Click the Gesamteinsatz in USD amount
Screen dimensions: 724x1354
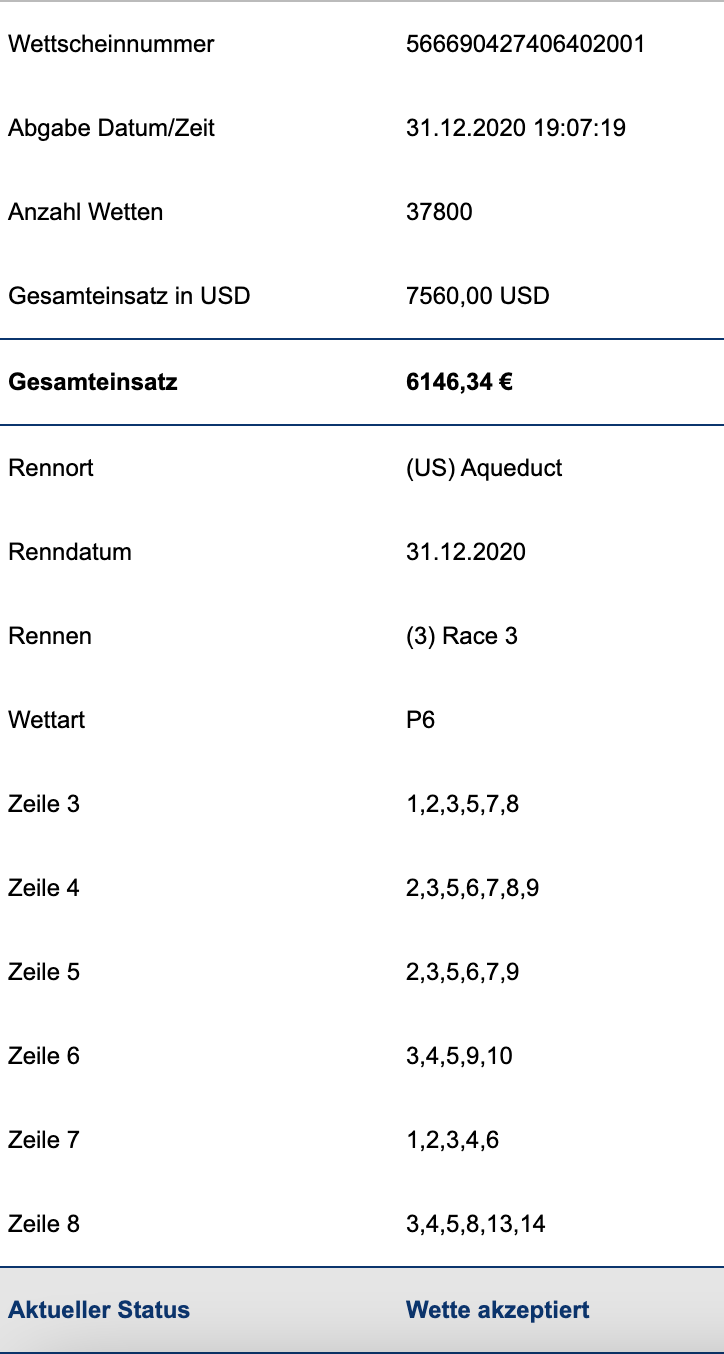[478, 296]
